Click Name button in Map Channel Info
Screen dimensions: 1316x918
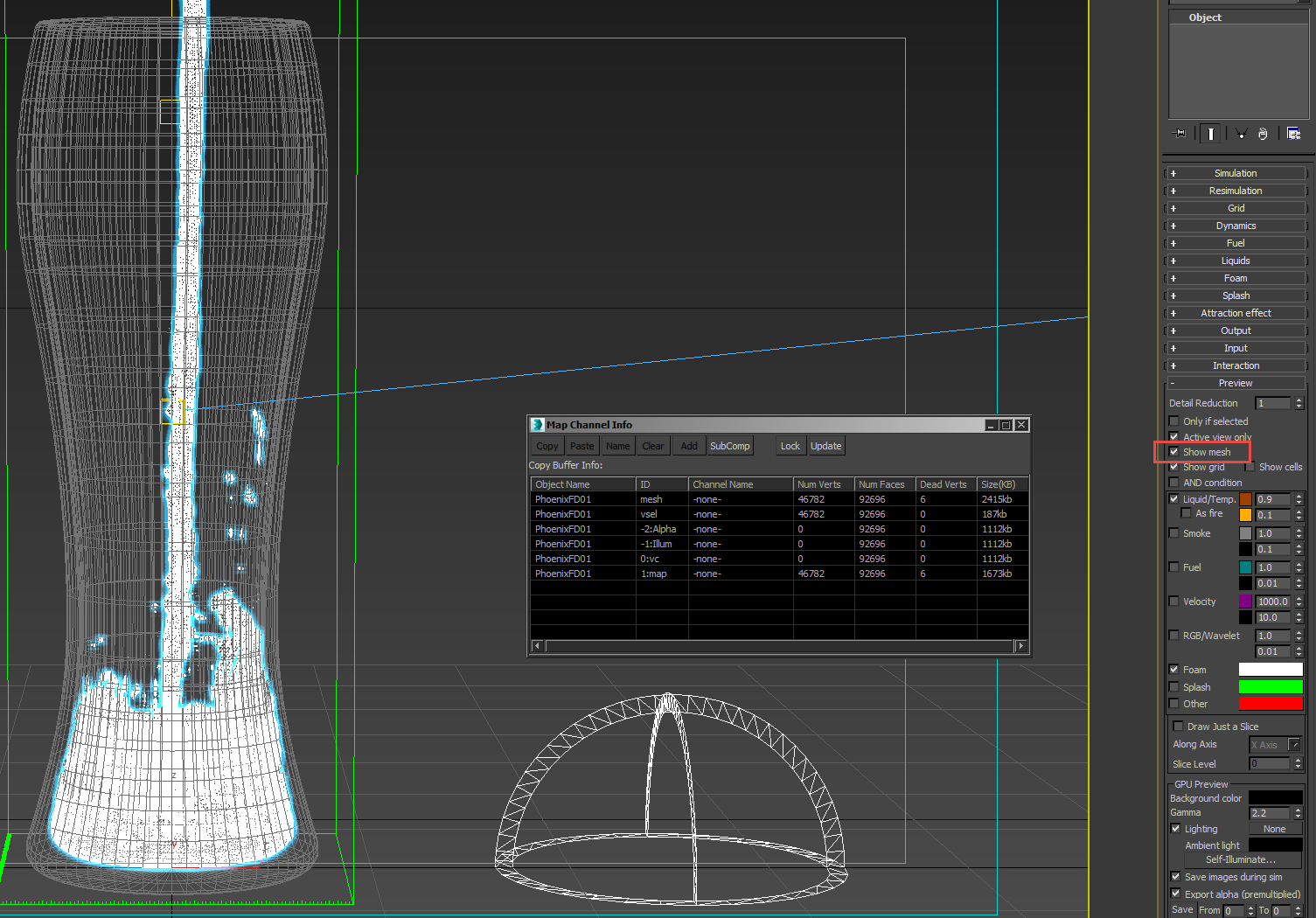(x=618, y=446)
